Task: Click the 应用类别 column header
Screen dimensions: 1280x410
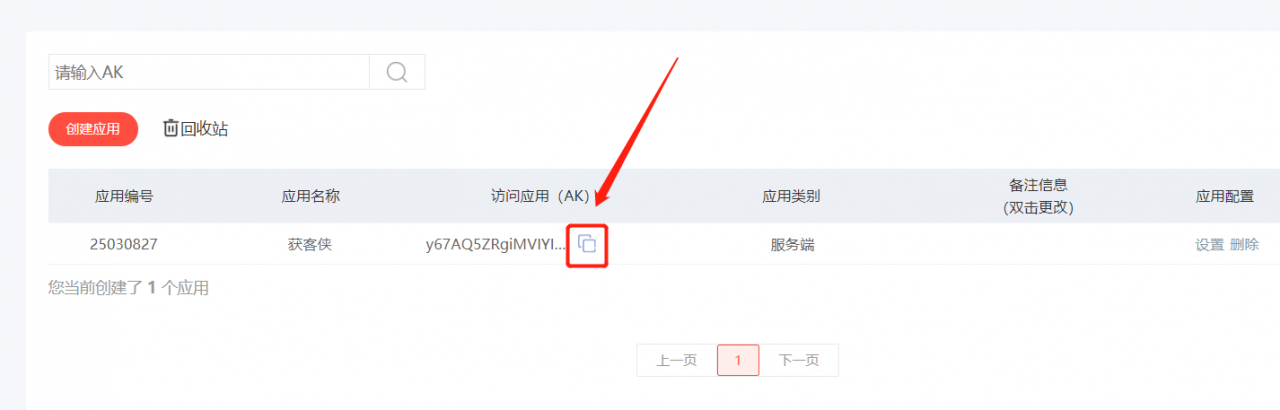Action: pos(791,196)
